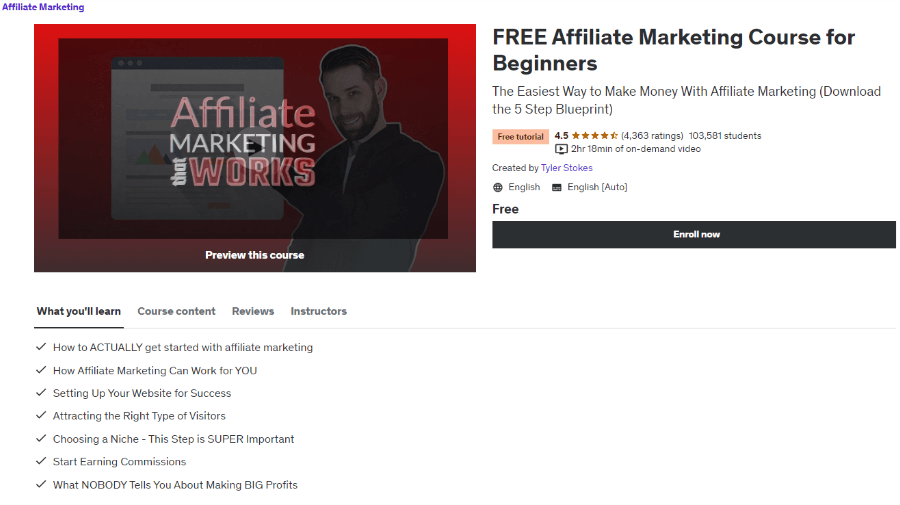Click checkmark beside Setting Up Your Website
Image resolution: width=900 pixels, height=505 pixels.
[x=41, y=393]
